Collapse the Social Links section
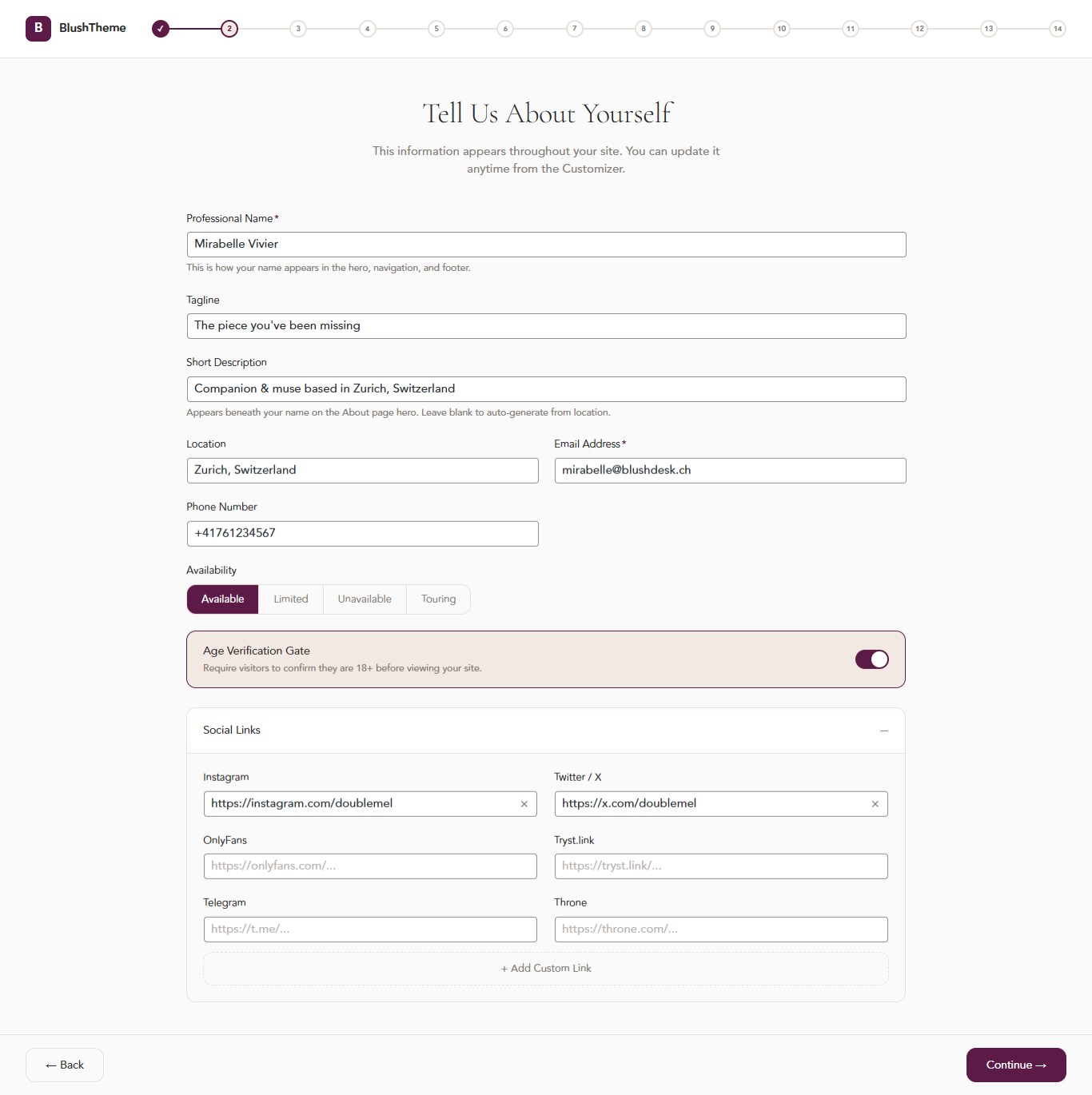1092x1095 pixels. coord(884,730)
